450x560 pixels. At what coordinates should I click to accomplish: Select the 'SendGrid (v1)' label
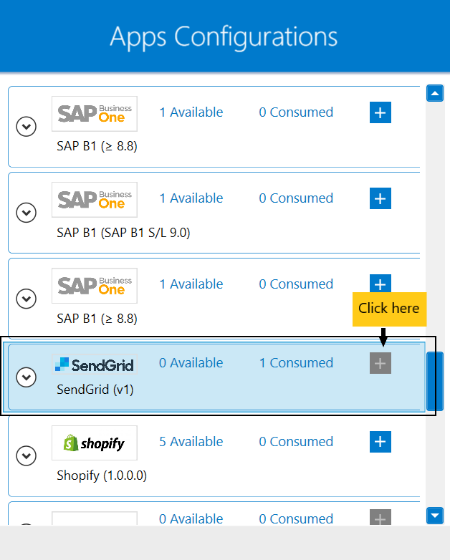(x=95, y=389)
